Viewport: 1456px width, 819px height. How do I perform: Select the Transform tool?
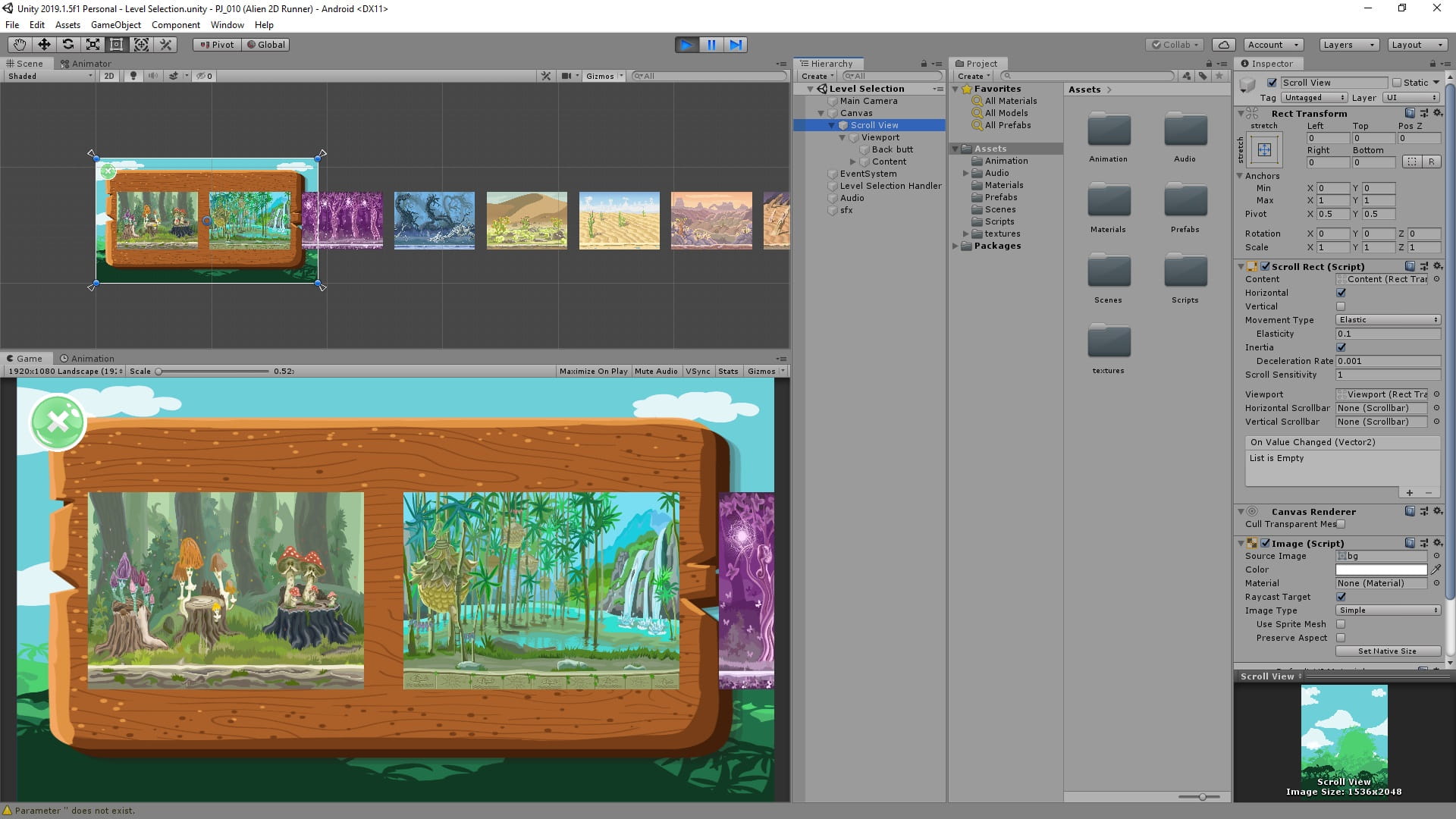(x=141, y=45)
